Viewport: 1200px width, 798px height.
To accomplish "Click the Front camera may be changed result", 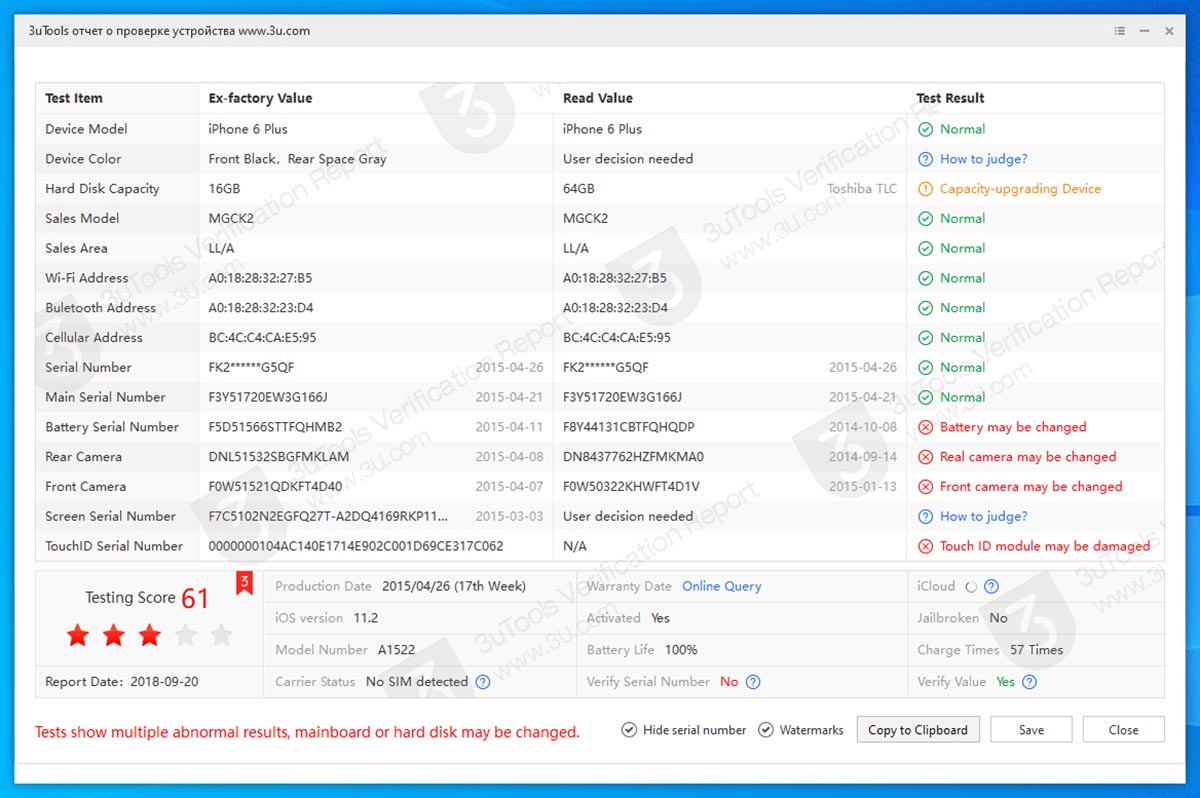I will tap(1031, 487).
